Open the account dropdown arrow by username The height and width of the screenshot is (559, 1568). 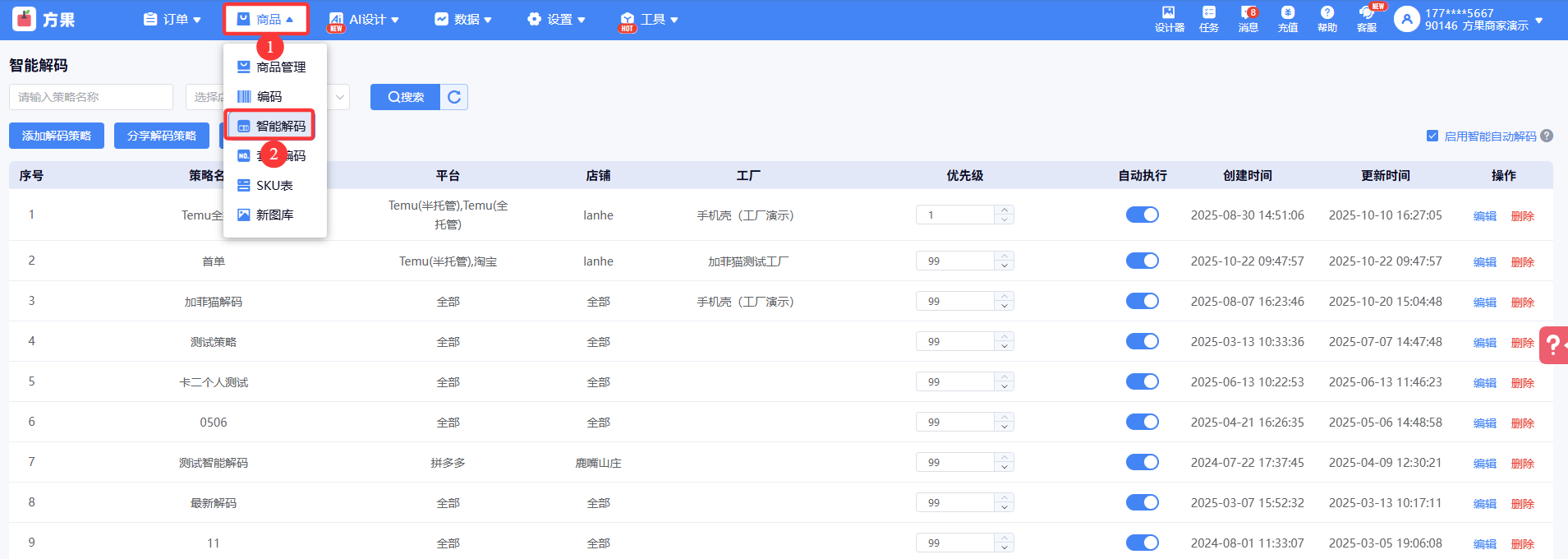[1538, 20]
